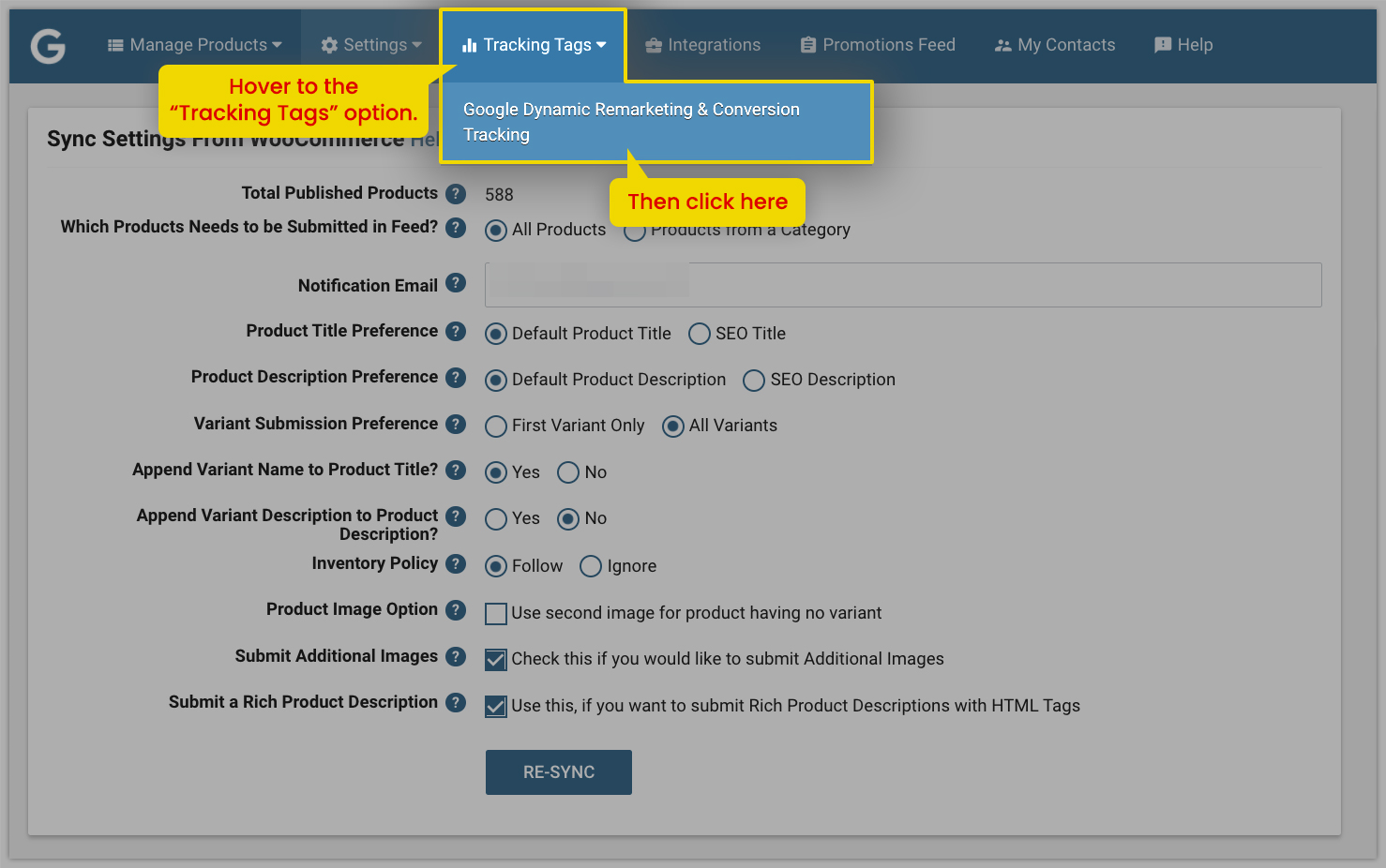Select Default Product Description radio button
This screenshot has height=868, width=1386.
pyautogui.click(x=496, y=381)
